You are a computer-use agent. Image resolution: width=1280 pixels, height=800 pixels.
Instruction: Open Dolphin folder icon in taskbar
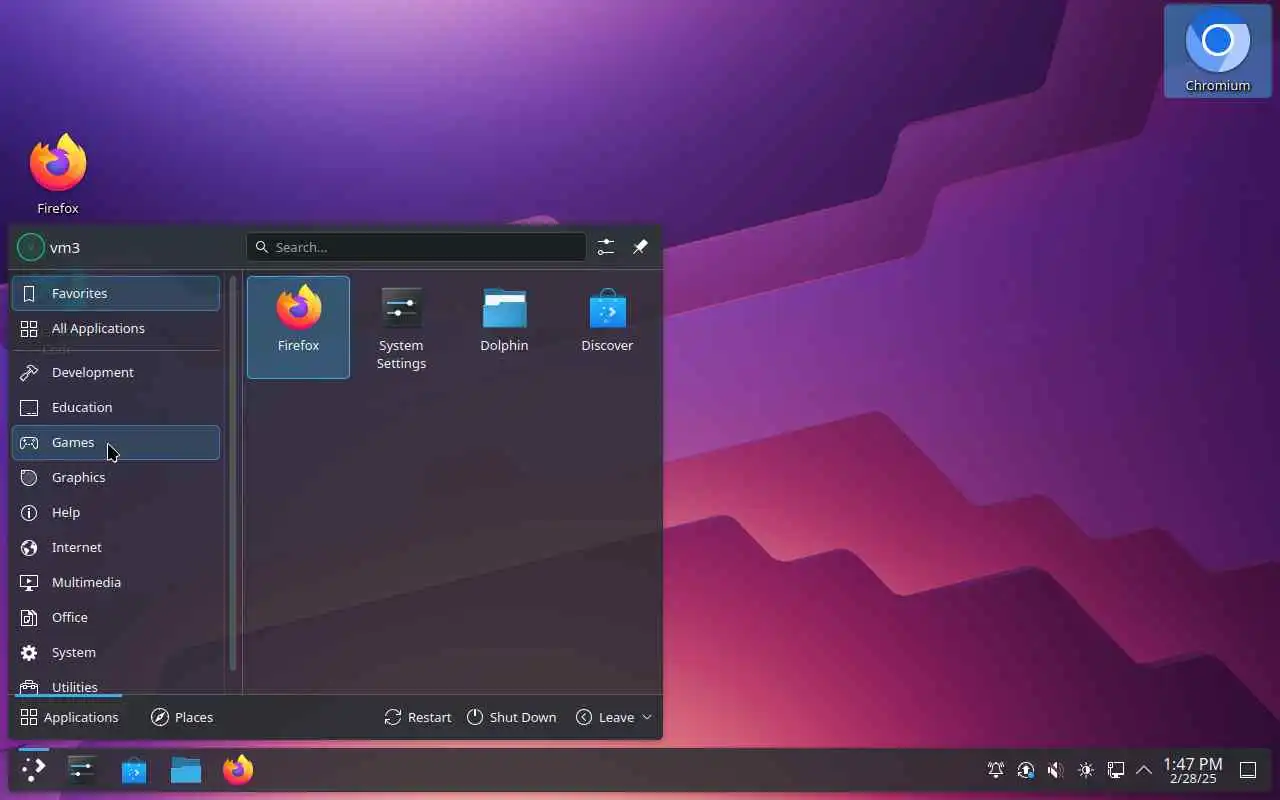186,770
